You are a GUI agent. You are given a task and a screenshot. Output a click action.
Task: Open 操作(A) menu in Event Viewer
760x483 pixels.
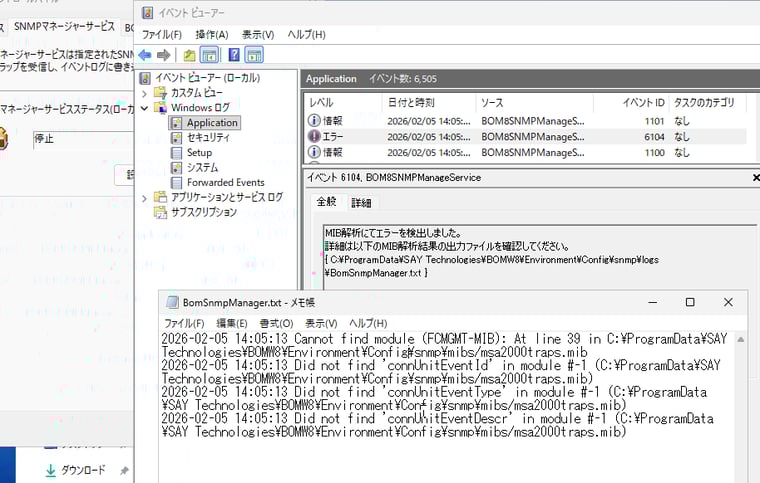(212, 35)
